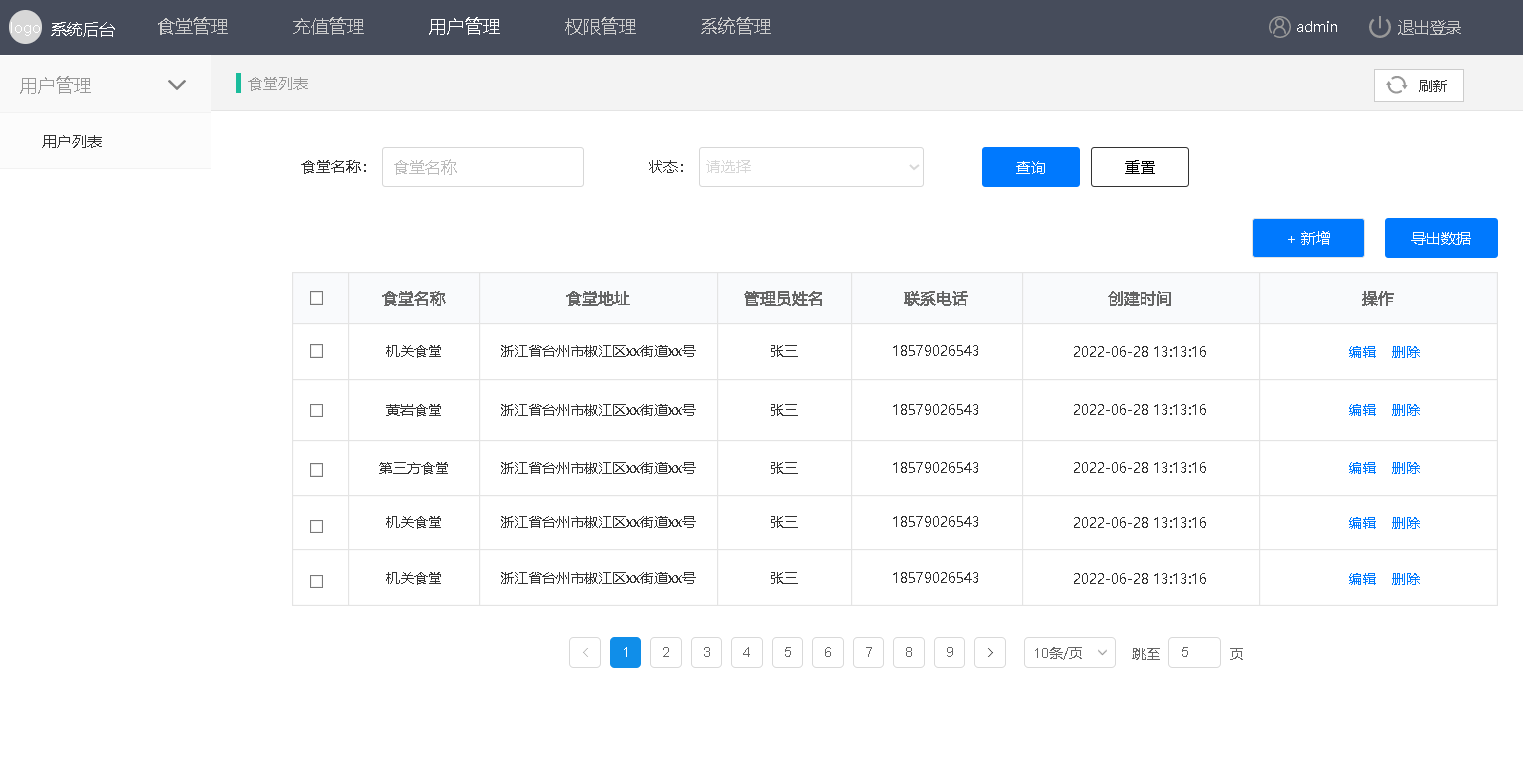Click 食堂名称 column header
The height and width of the screenshot is (765, 1523).
point(414,298)
